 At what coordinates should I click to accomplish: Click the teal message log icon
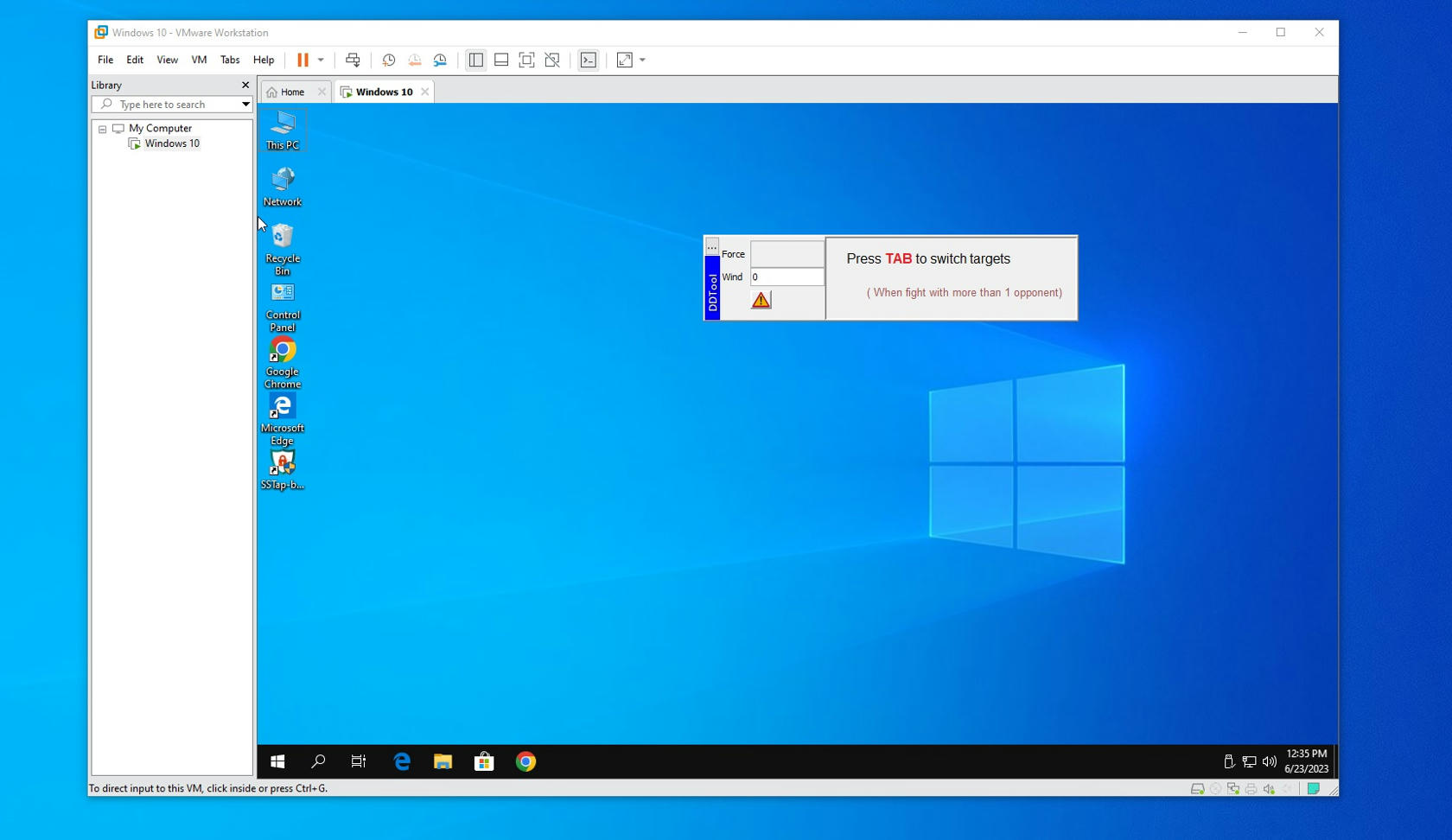pyautogui.click(x=1313, y=789)
